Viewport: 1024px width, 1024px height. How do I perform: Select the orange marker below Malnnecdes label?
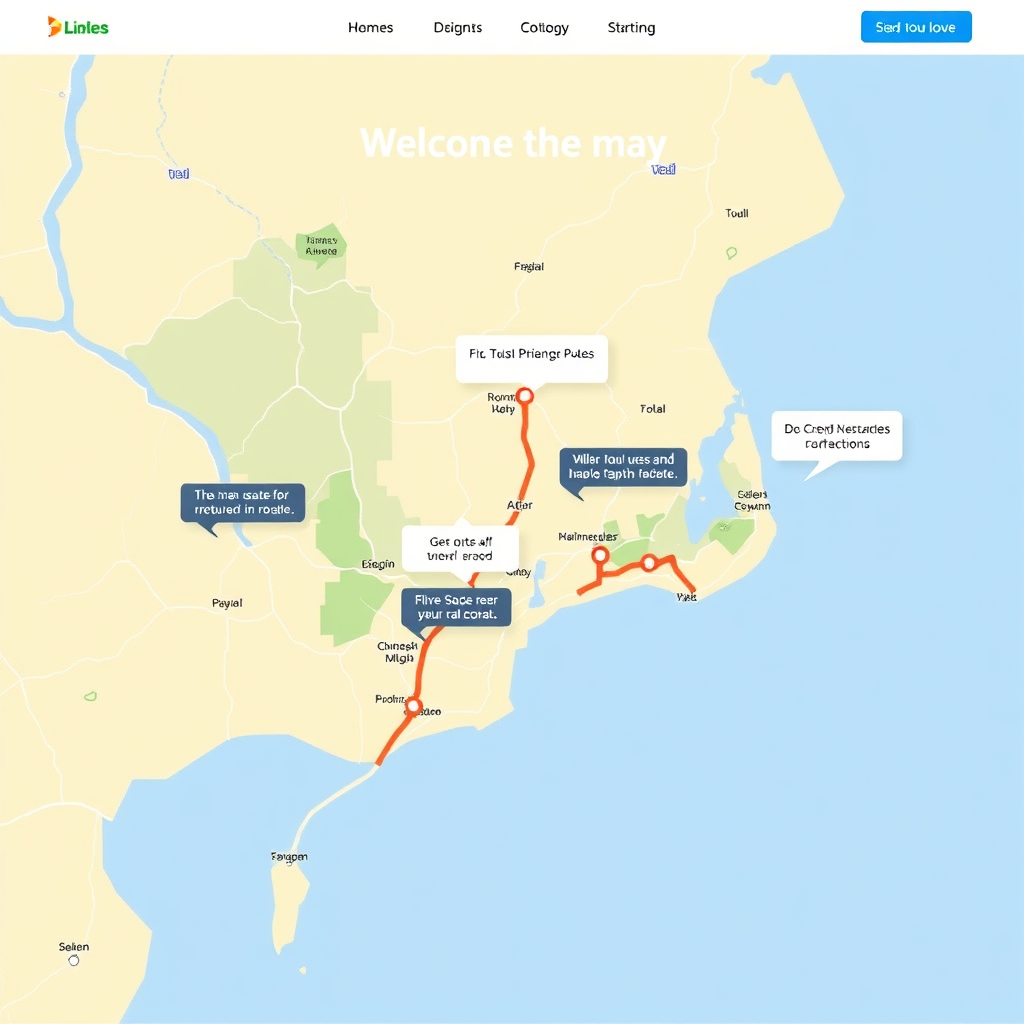600,555
